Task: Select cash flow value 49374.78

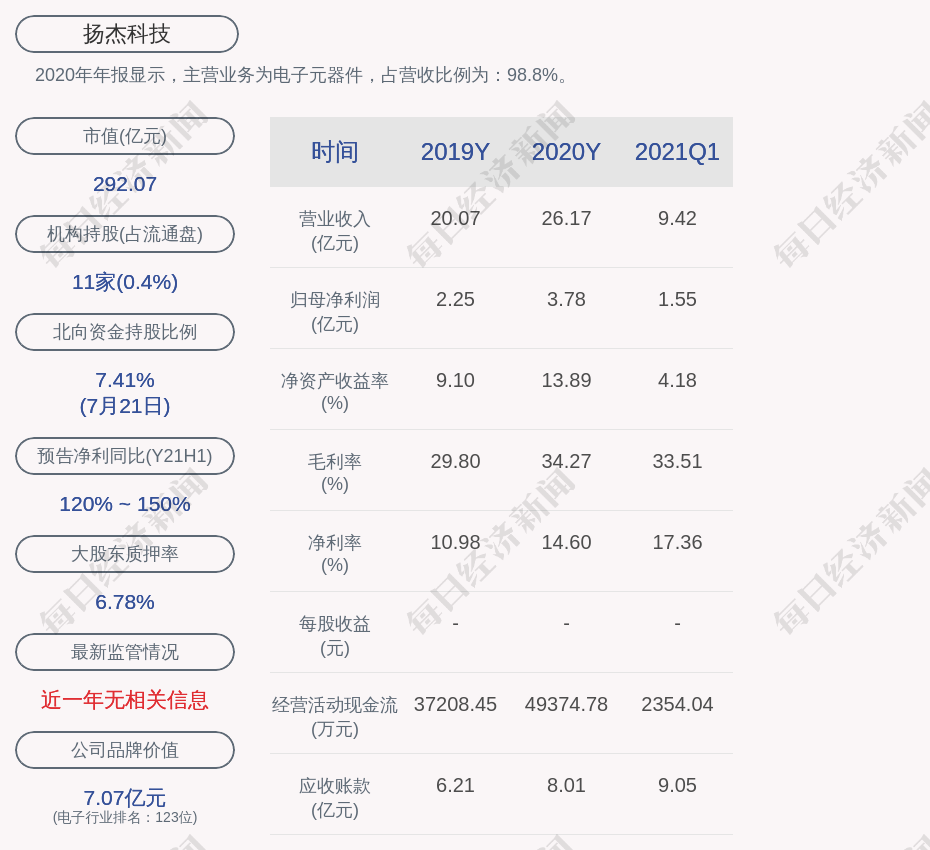Action: click(566, 704)
